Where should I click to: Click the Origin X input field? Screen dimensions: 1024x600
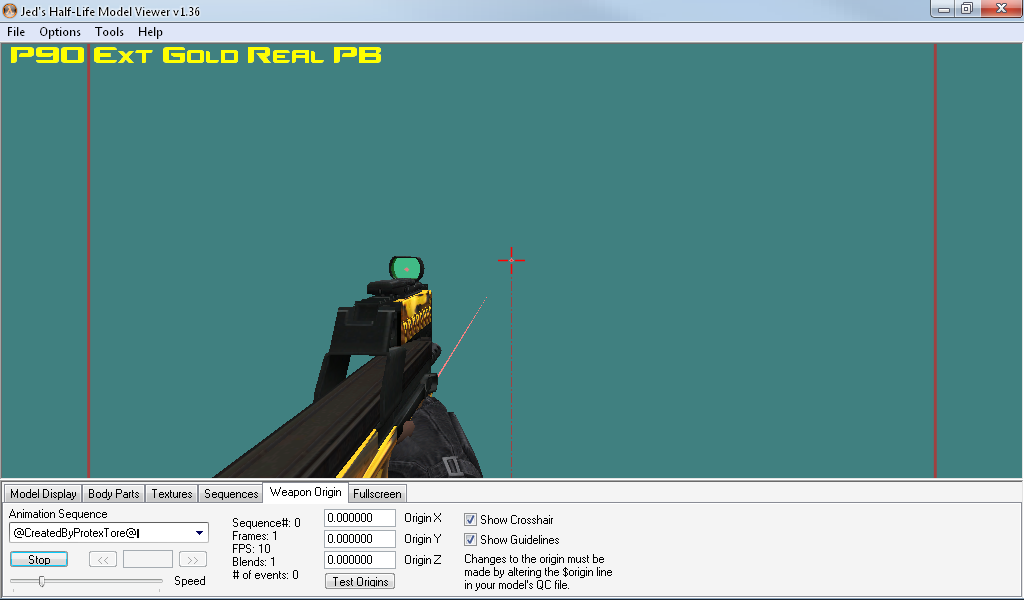tap(360, 518)
